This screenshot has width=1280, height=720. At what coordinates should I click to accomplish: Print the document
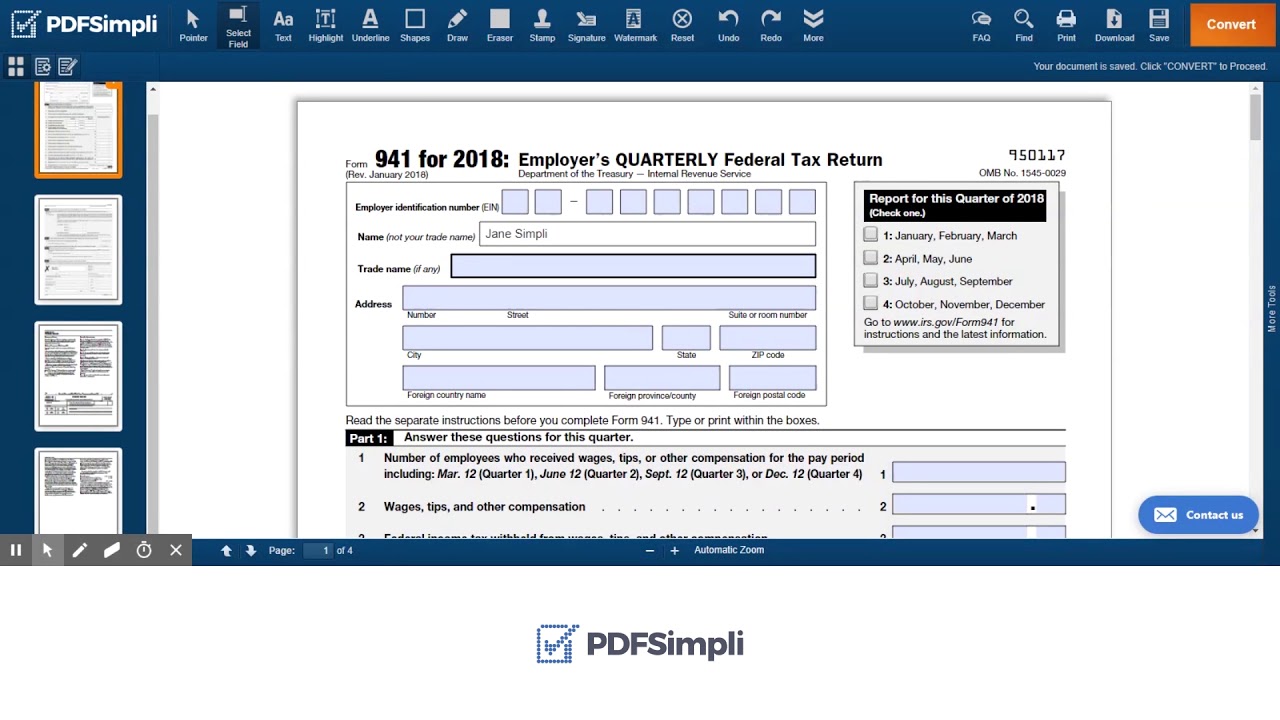pos(1066,26)
